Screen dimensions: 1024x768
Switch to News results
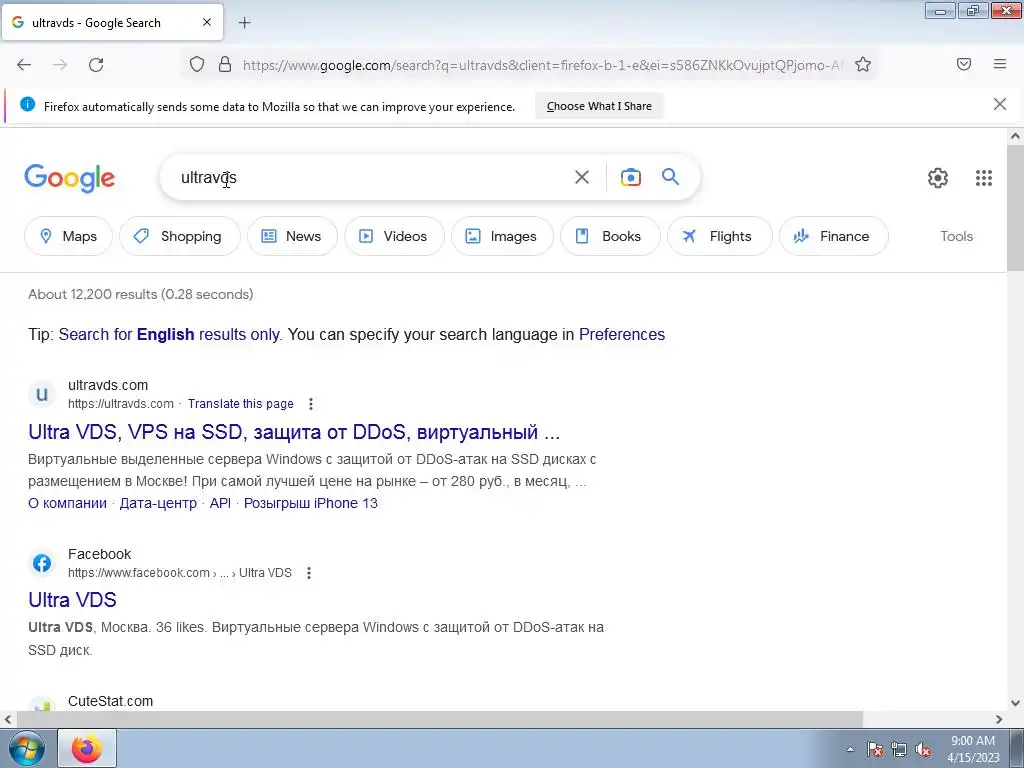(x=292, y=236)
